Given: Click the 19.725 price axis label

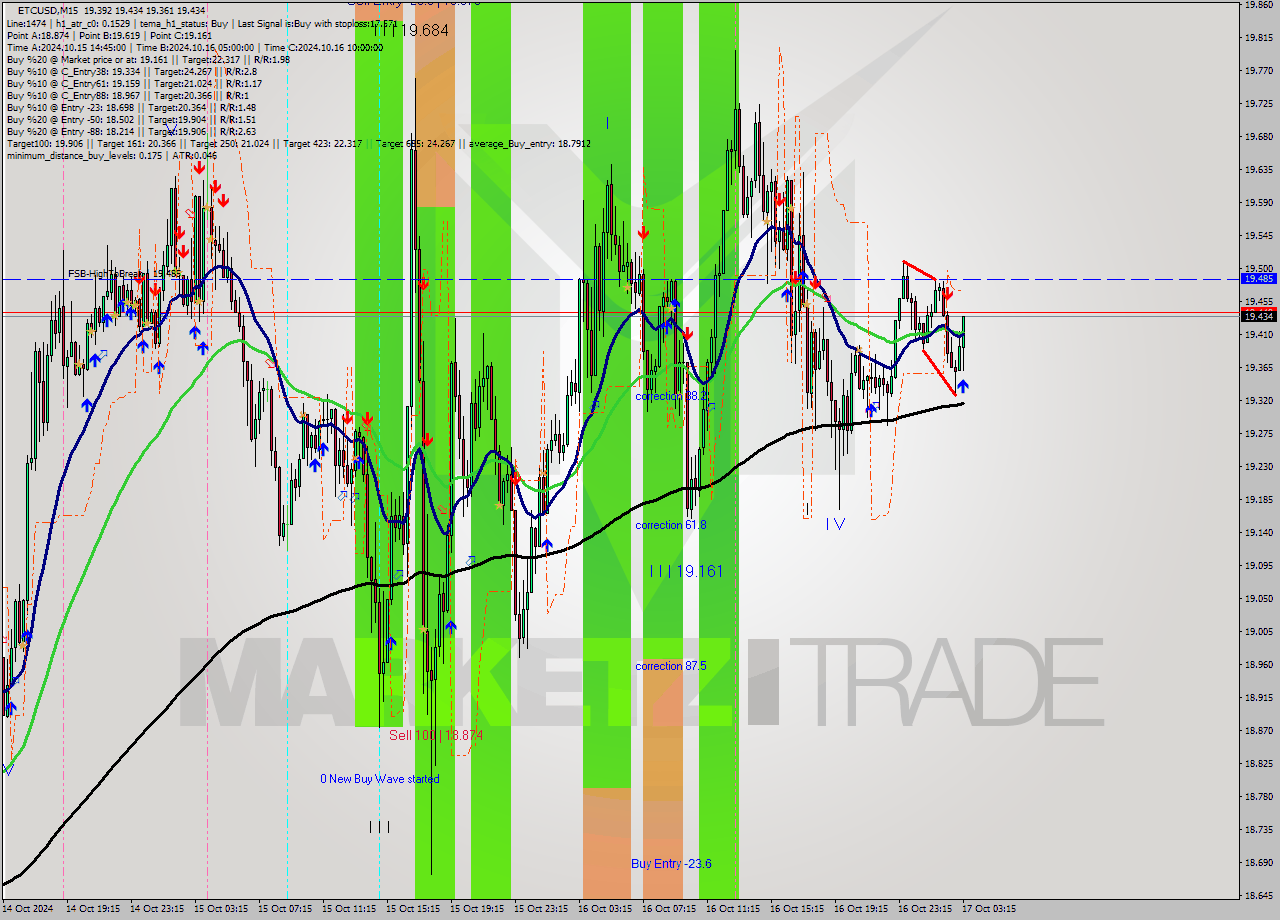Looking at the screenshot, I should click(x=1258, y=104).
